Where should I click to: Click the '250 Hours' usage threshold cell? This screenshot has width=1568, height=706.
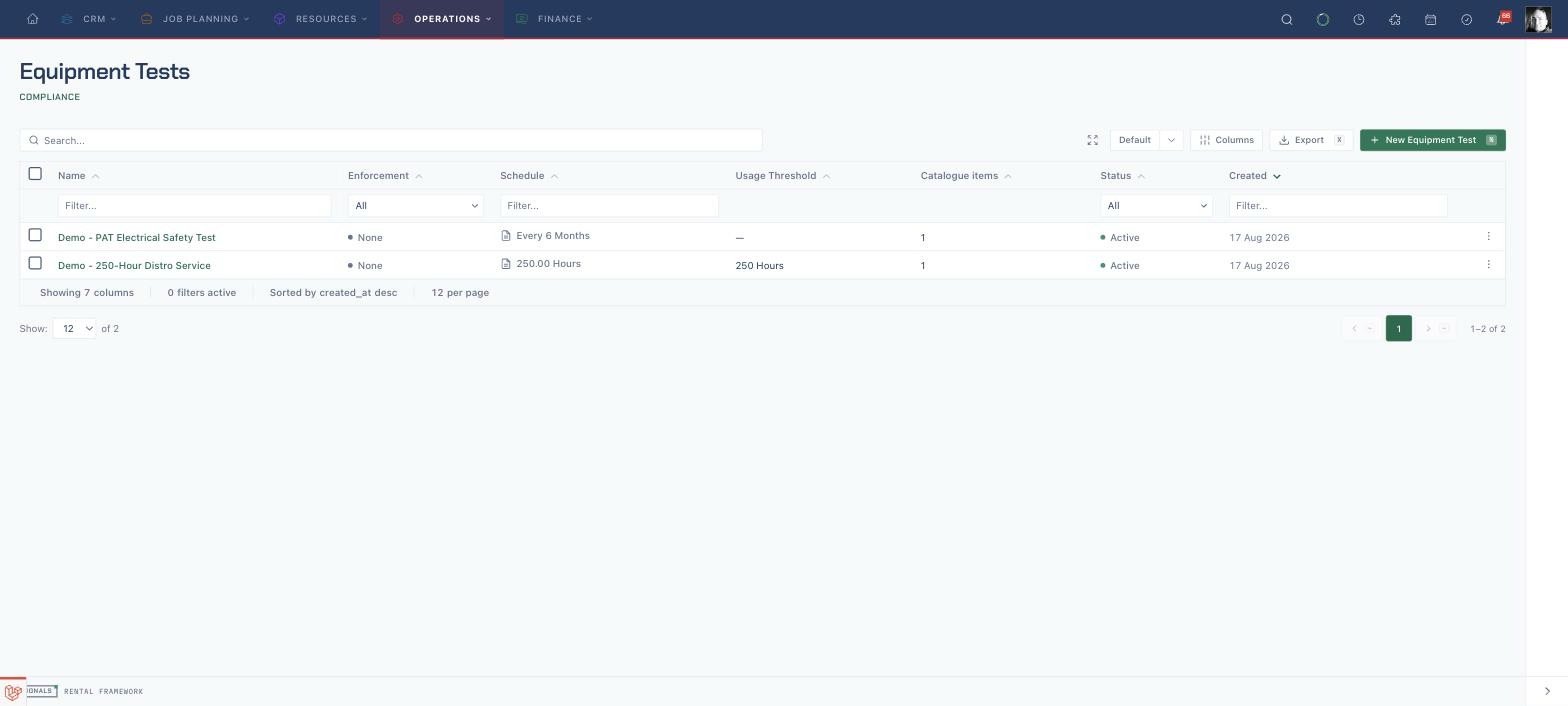coord(759,265)
